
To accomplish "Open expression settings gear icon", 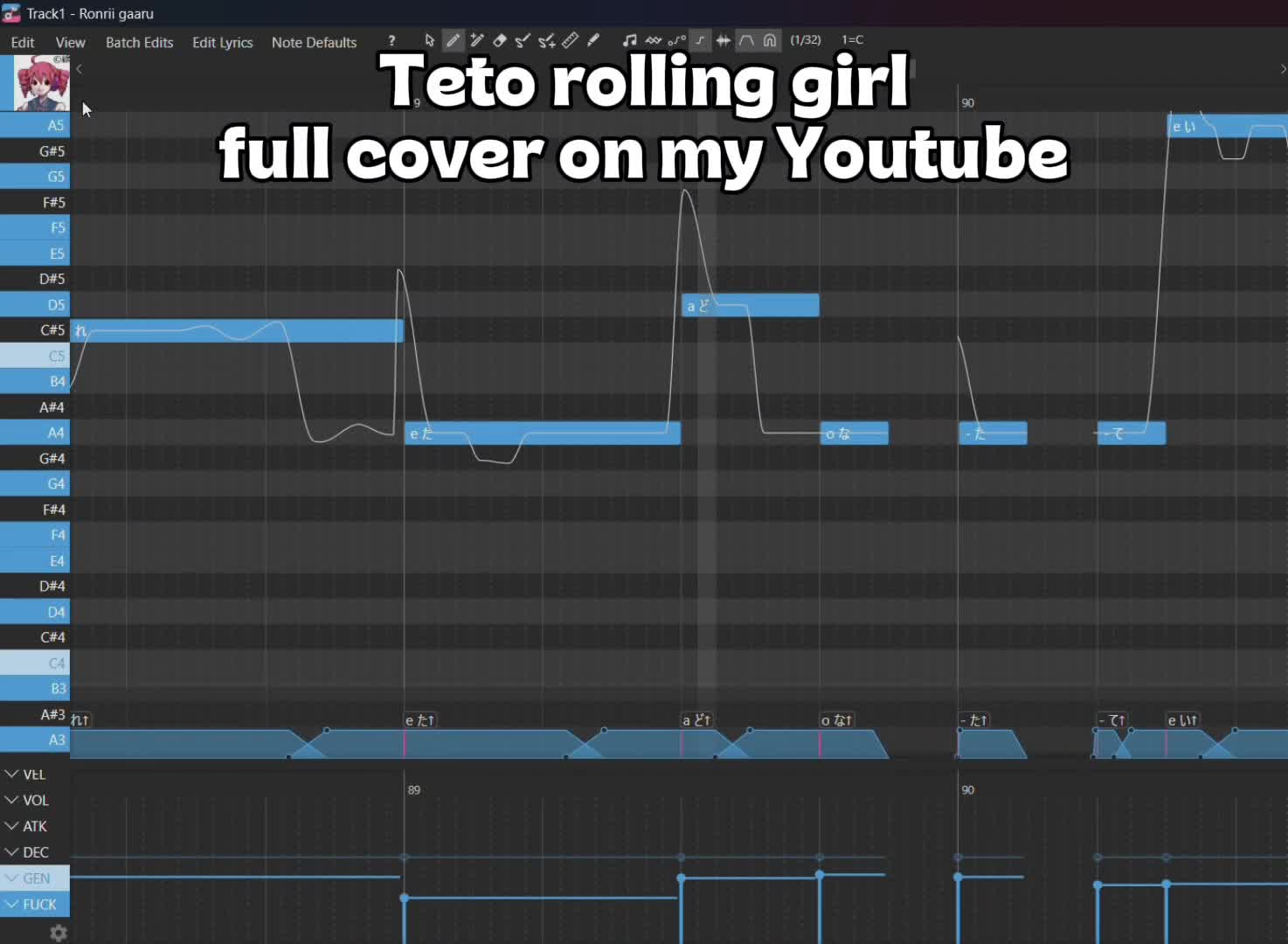I will [59, 933].
